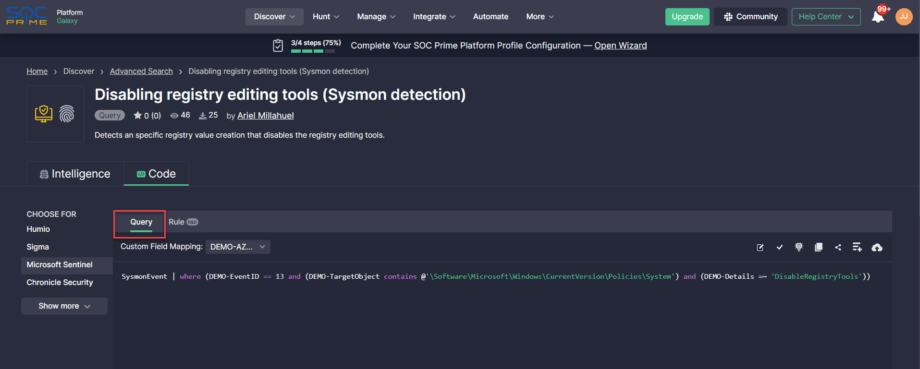The width and height of the screenshot is (920, 369).
Task: Click the 3/4 steps progress bar
Action: 313,51
